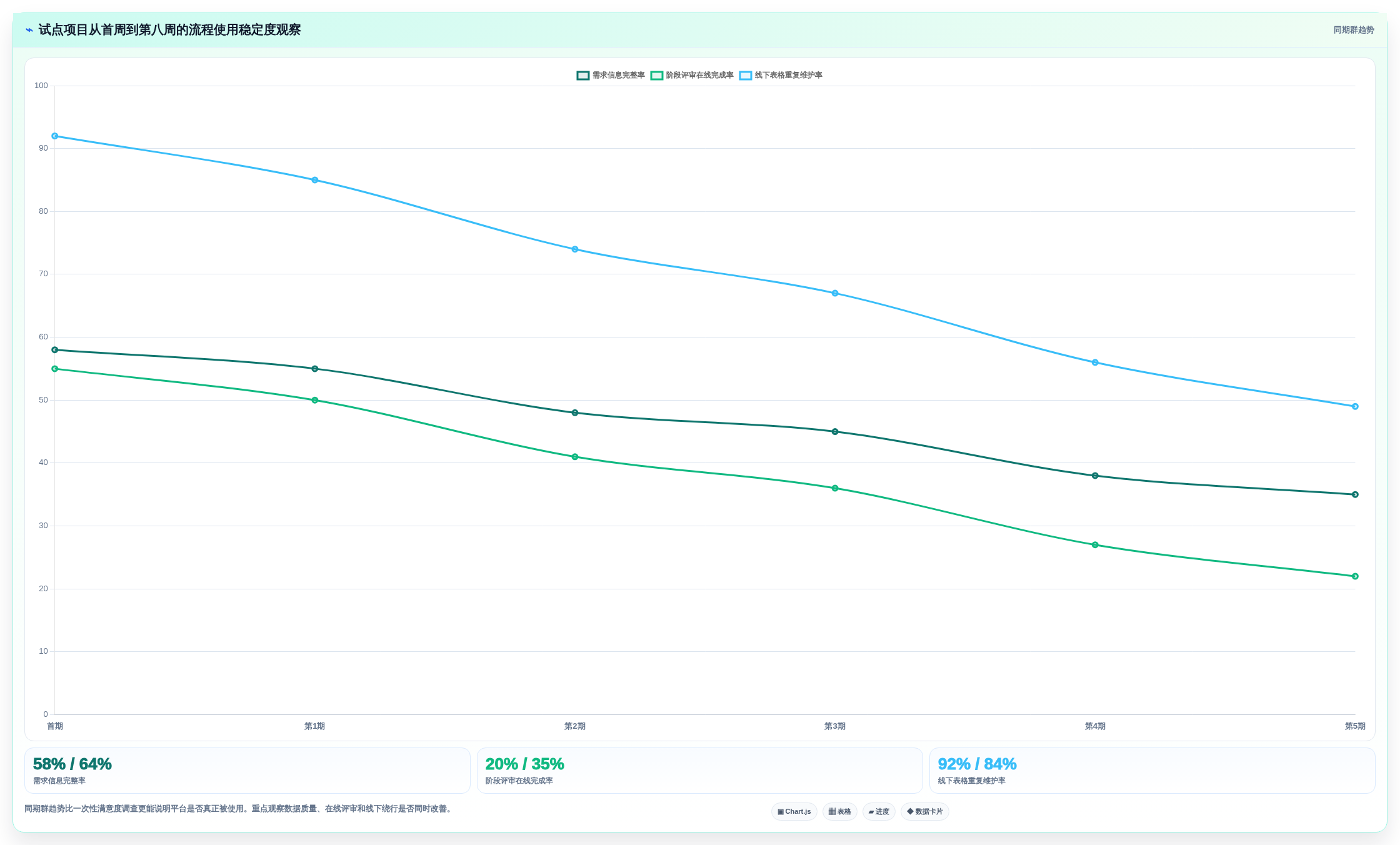Toggle the 阶段评审在线完成率 legend series
This screenshot has width=1400, height=845.
[692, 75]
